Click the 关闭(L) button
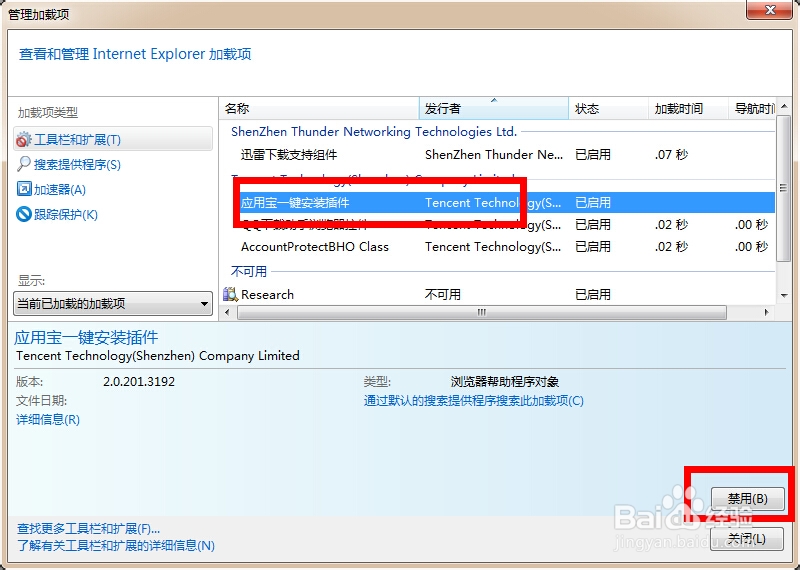The height and width of the screenshot is (570, 800). click(x=747, y=538)
